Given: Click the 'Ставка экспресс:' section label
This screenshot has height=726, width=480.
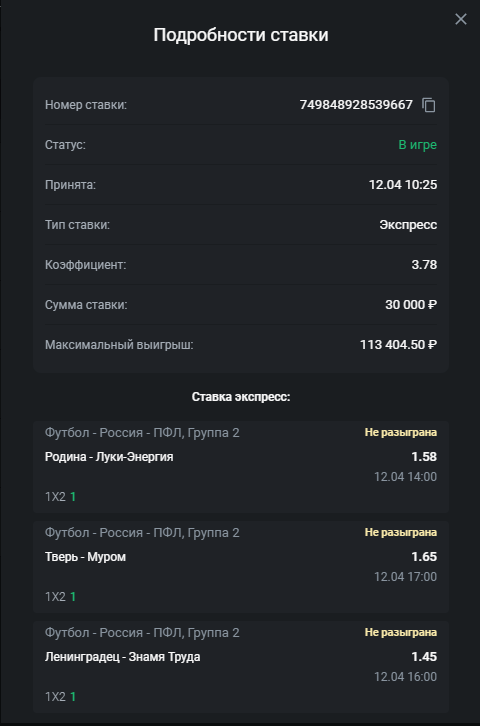Looking at the screenshot, I should point(241,397).
